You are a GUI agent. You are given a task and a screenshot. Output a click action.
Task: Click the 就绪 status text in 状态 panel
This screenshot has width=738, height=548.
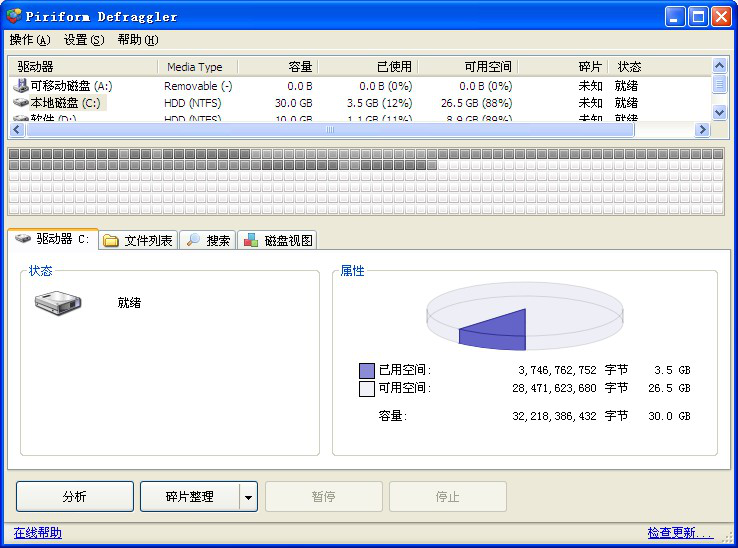coord(129,303)
